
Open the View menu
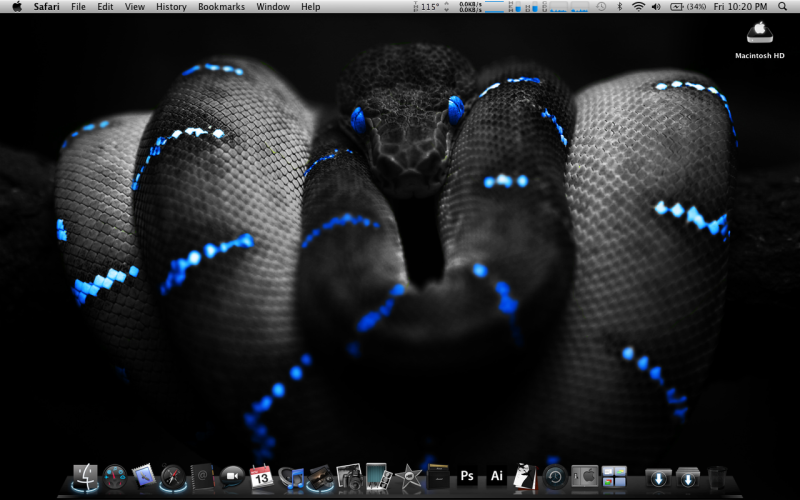135,7
